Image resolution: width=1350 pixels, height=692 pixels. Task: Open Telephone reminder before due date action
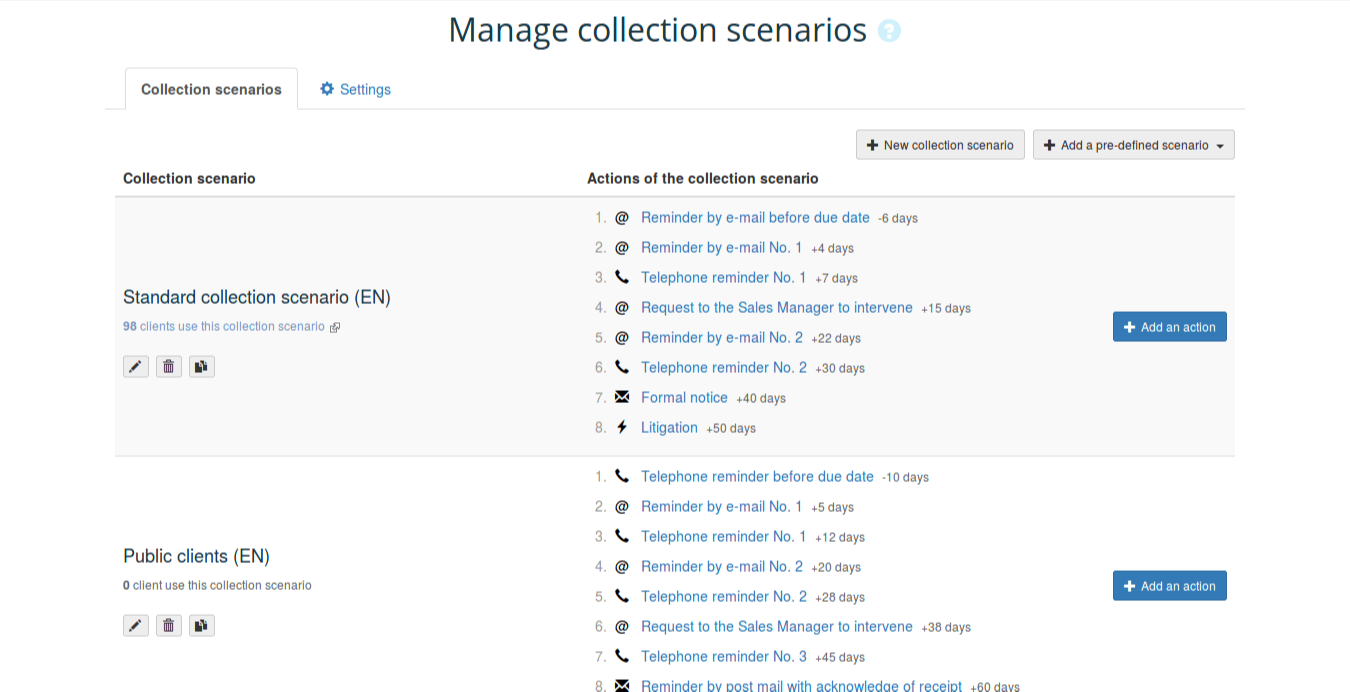(x=757, y=476)
